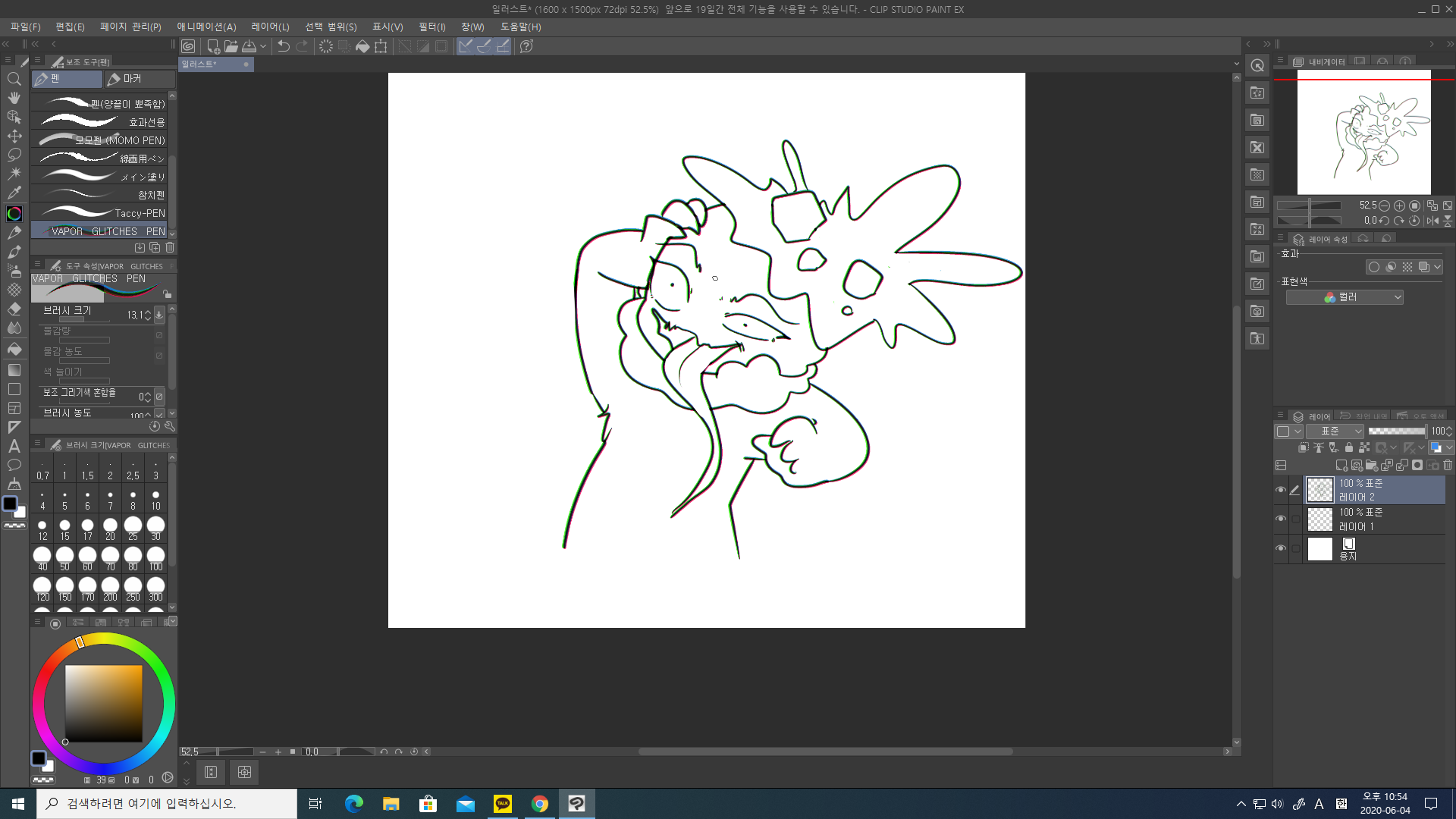Choose brush size 100 preset
This screenshot has width=1456, height=819.
(x=155, y=560)
